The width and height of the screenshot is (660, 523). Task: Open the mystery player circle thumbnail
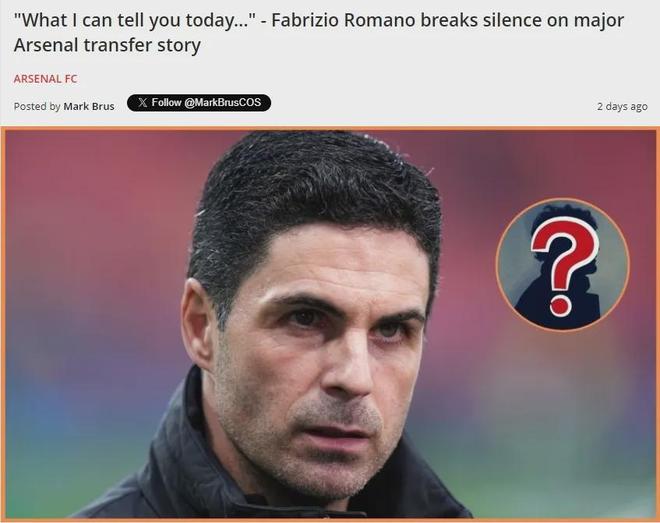click(563, 265)
